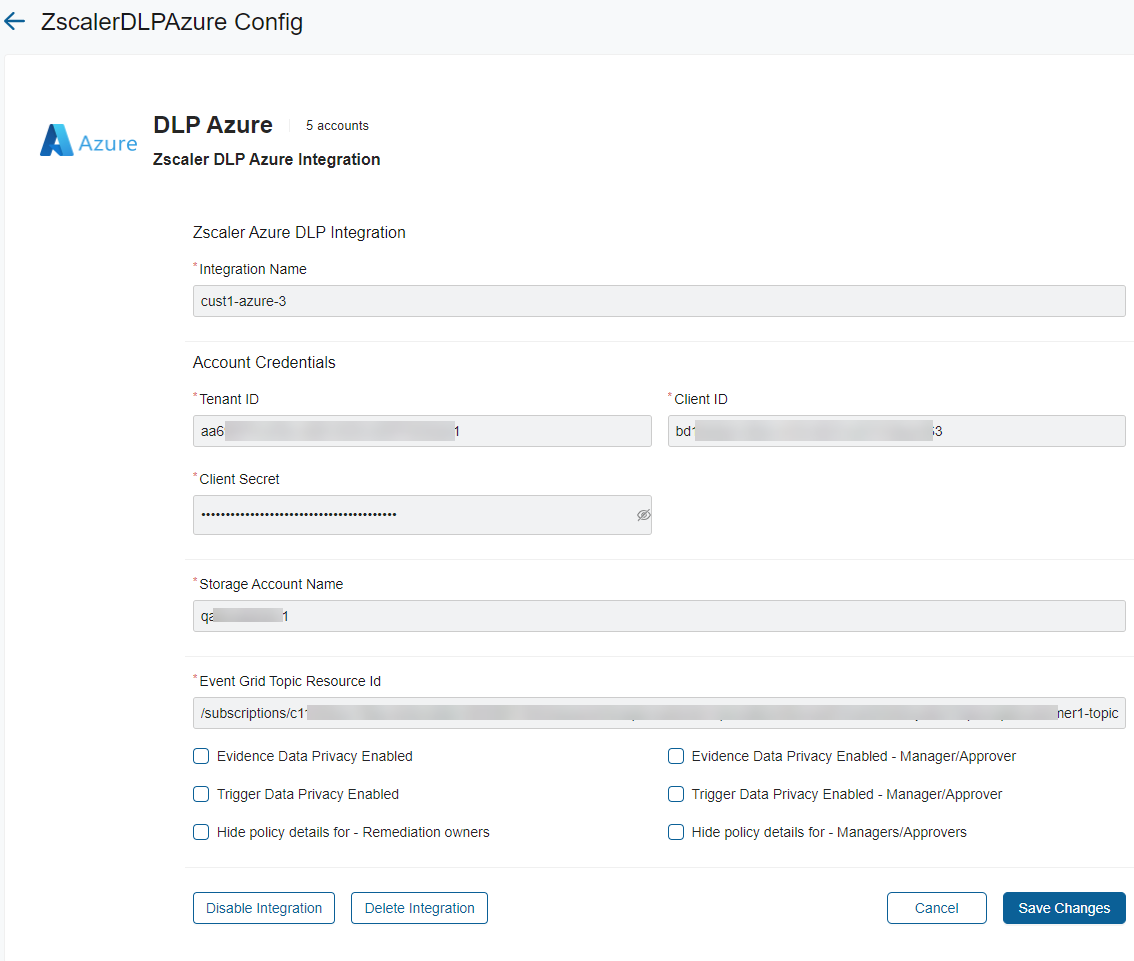Click into the Tenant ID field
The width and height of the screenshot is (1134, 961).
coord(421,431)
